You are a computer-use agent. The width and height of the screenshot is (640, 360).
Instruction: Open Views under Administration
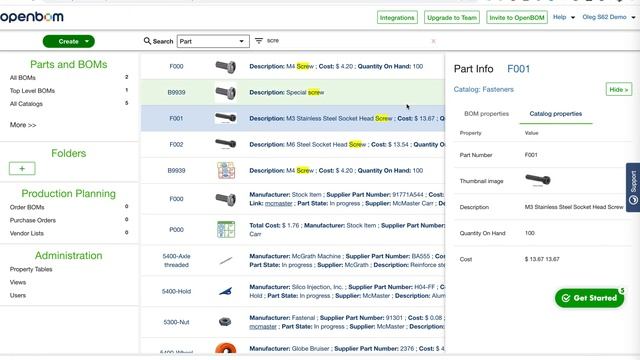pos(18,282)
